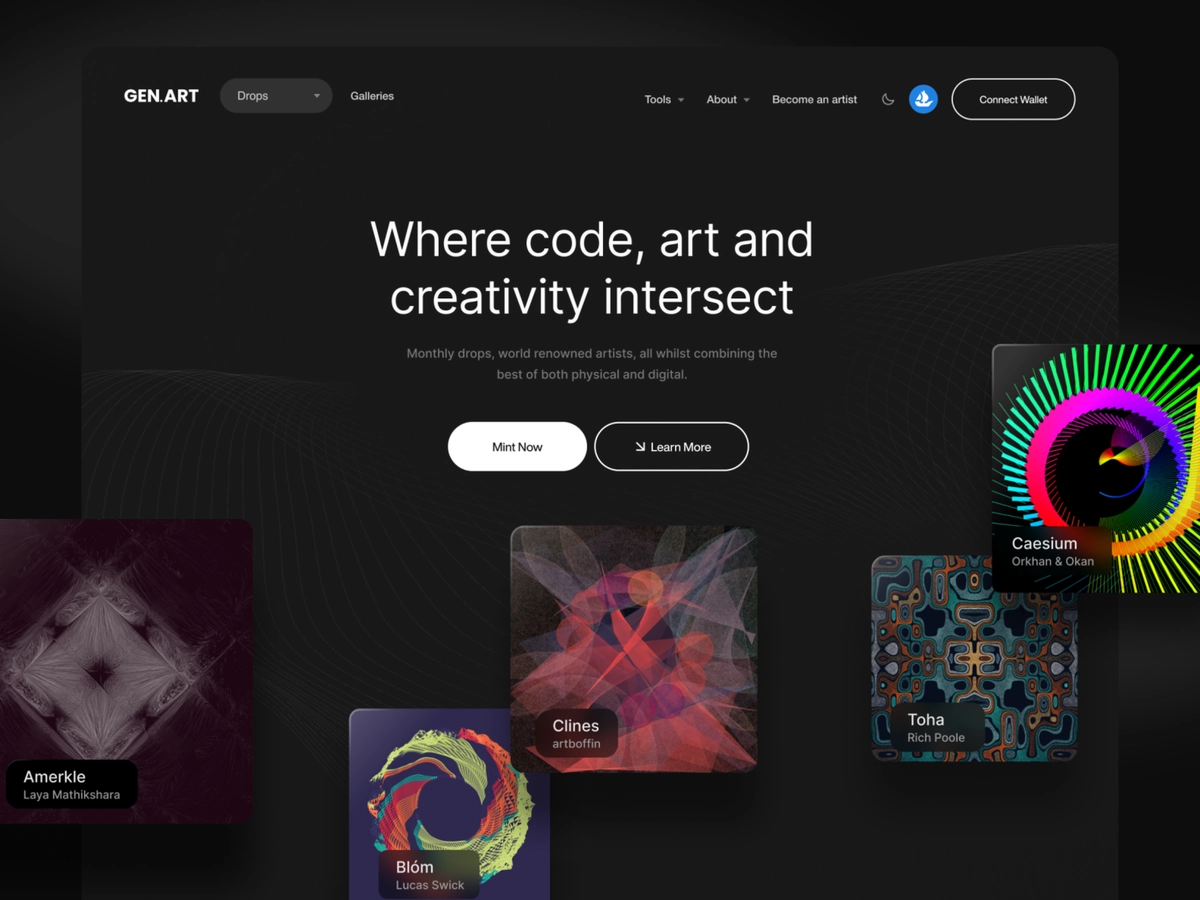Click the Orkhan & Okan artist label
This screenshot has height=900, width=1200.
(1052, 561)
